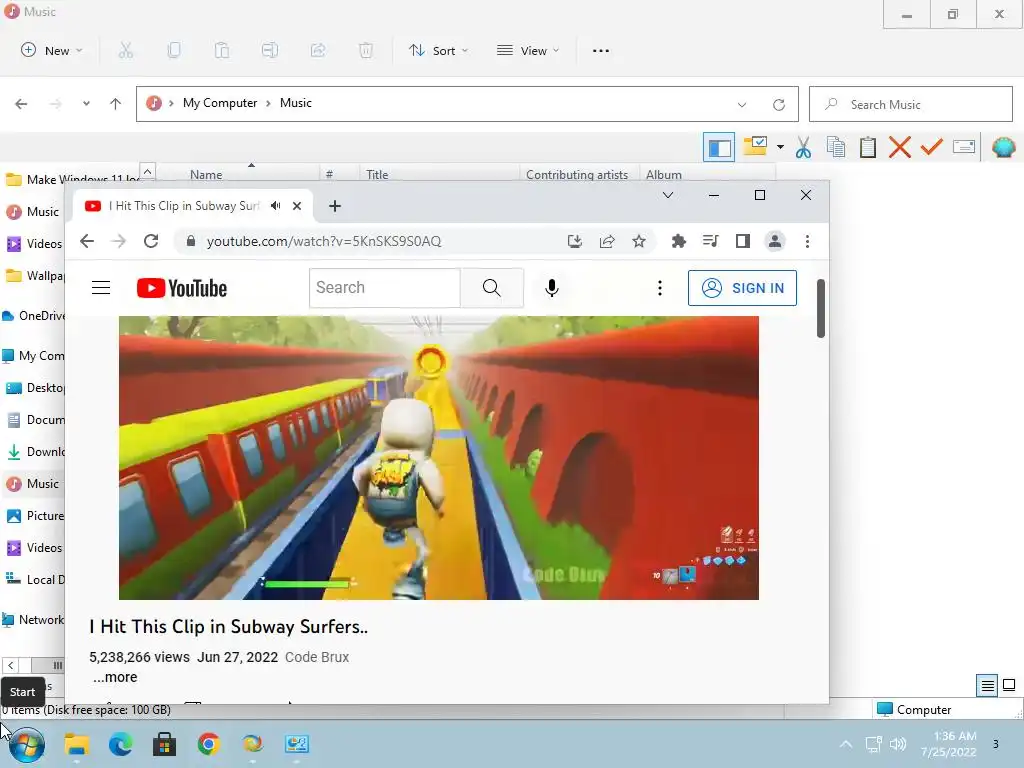1024x768 pixels.
Task: Click the install app icon in address bar
Action: click(x=575, y=242)
